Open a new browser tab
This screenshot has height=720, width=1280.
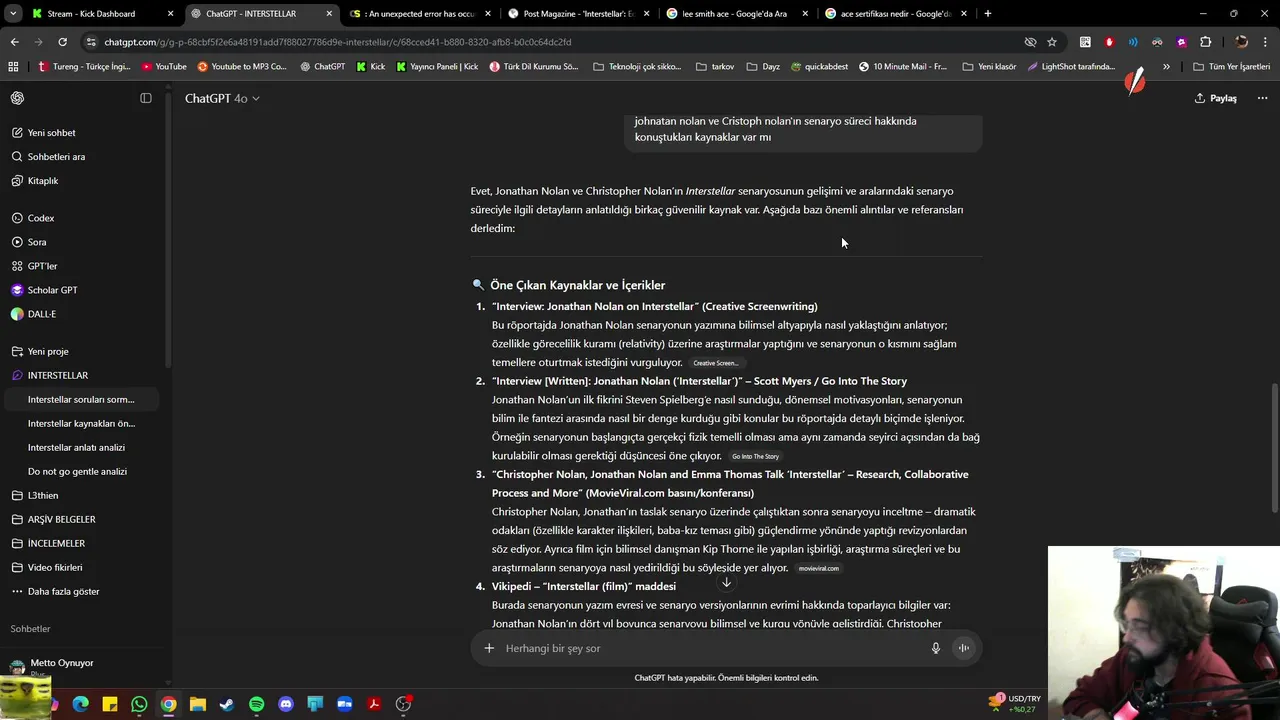point(988,14)
